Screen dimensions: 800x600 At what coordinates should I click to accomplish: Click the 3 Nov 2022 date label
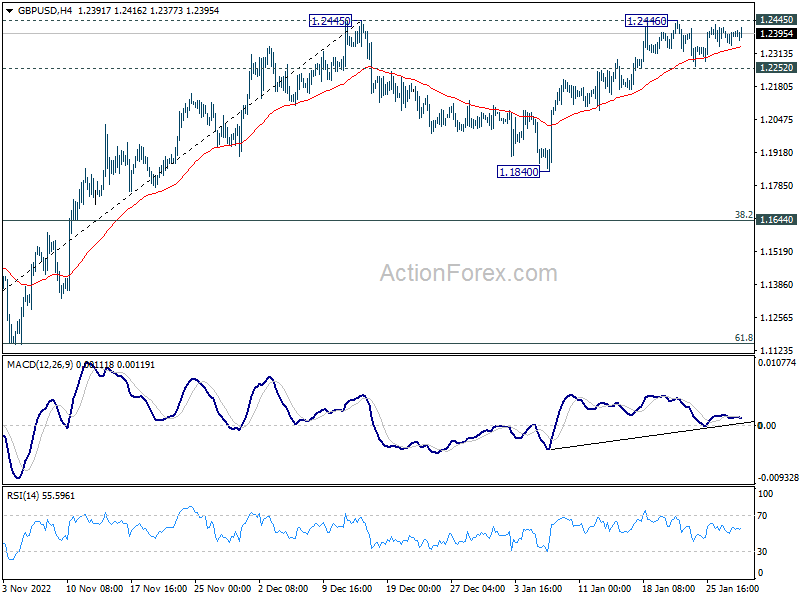(x=27, y=588)
